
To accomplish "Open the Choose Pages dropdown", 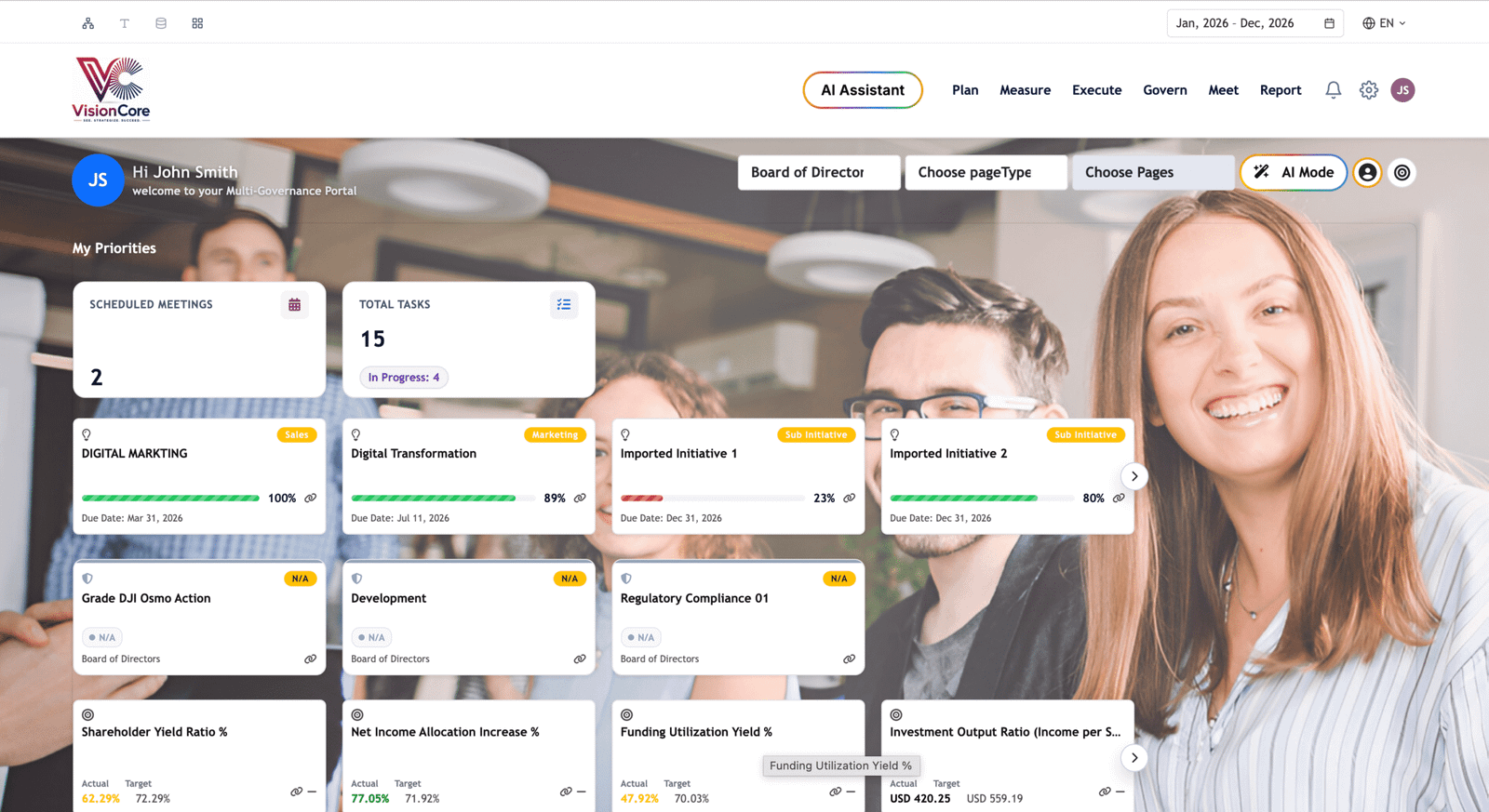I will (x=1153, y=172).
